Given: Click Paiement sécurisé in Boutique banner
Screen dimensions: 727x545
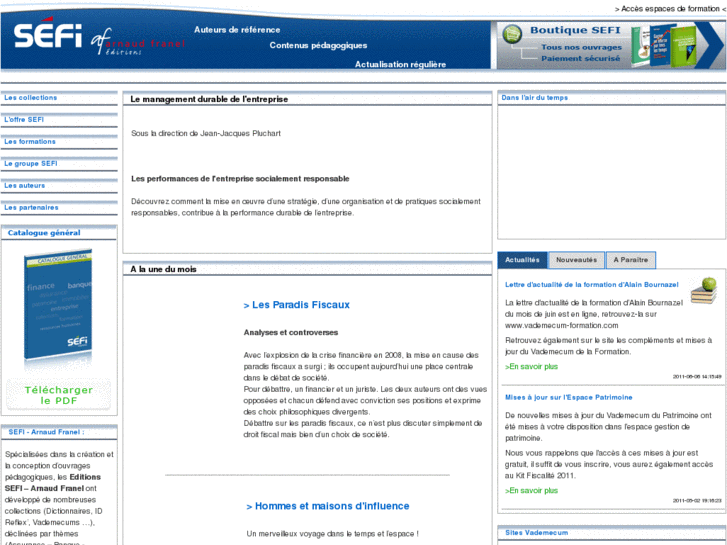Looking at the screenshot, I should 580,59.
